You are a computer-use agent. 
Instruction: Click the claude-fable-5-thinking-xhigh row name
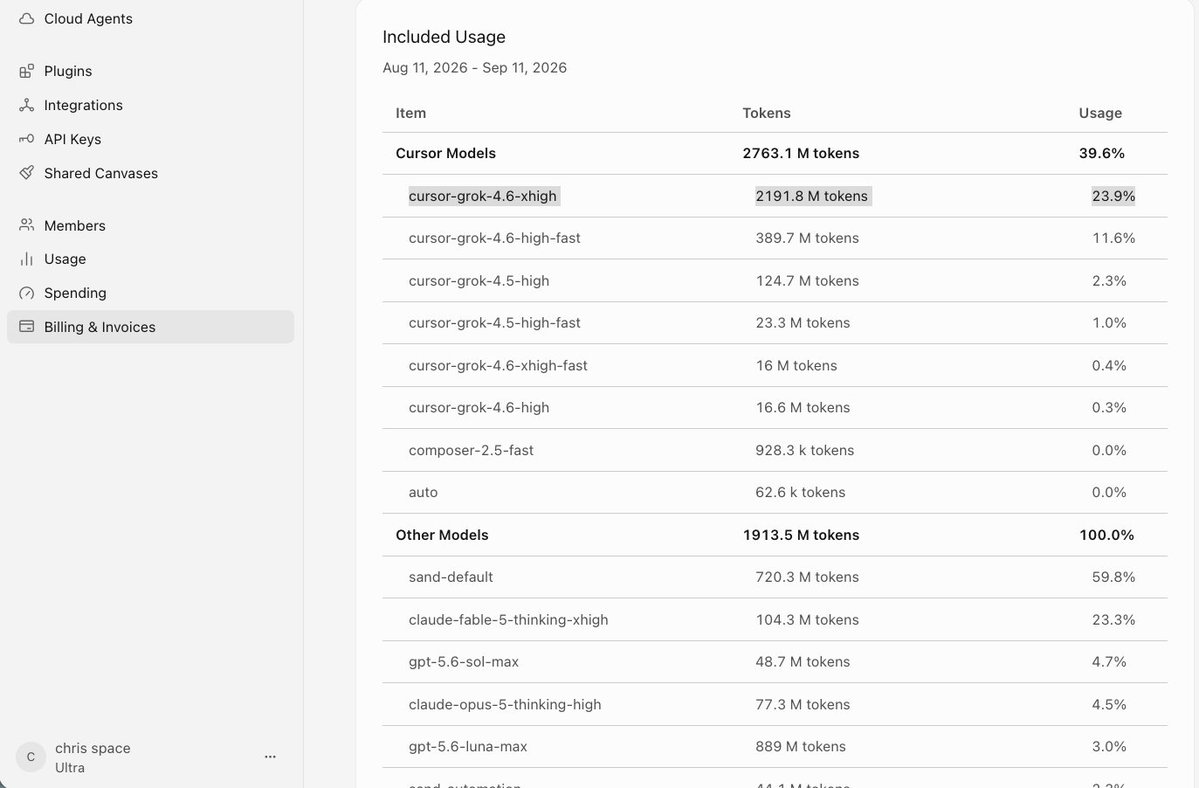coord(509,620)
